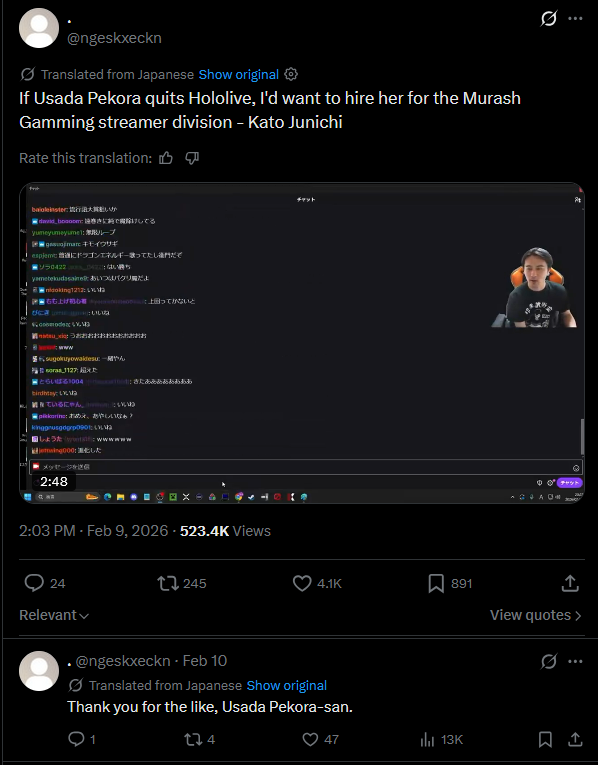Open View quotes chevron link
This screenshot has width=598, height=765.
[x=536, y=615]
